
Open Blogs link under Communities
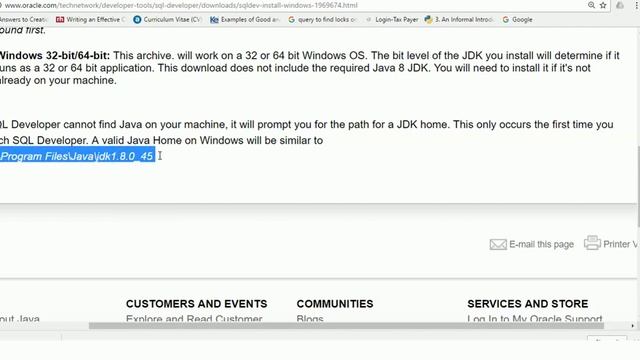coord(310,318)
